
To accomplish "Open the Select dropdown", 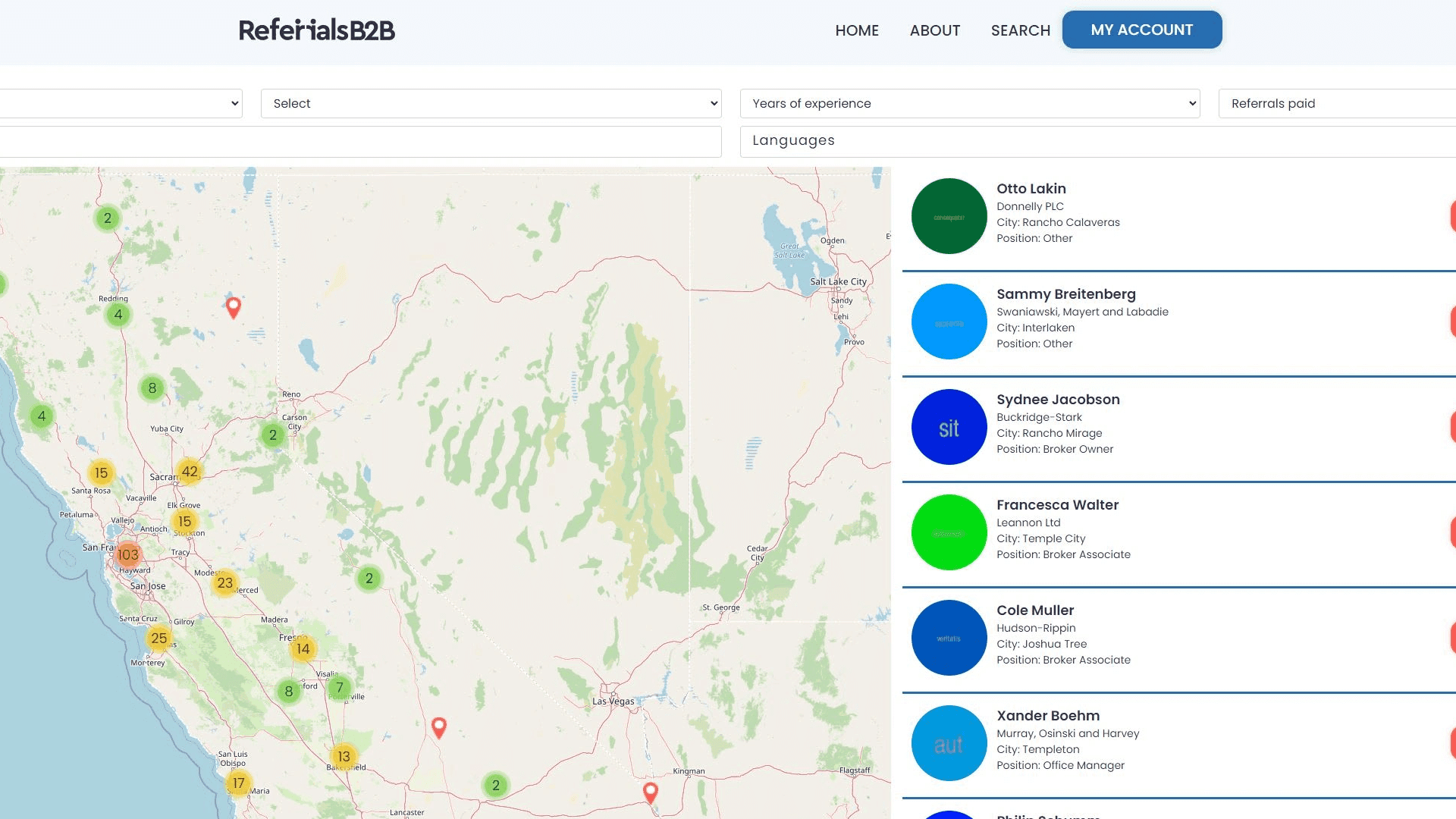I will (x=490, y=103).
